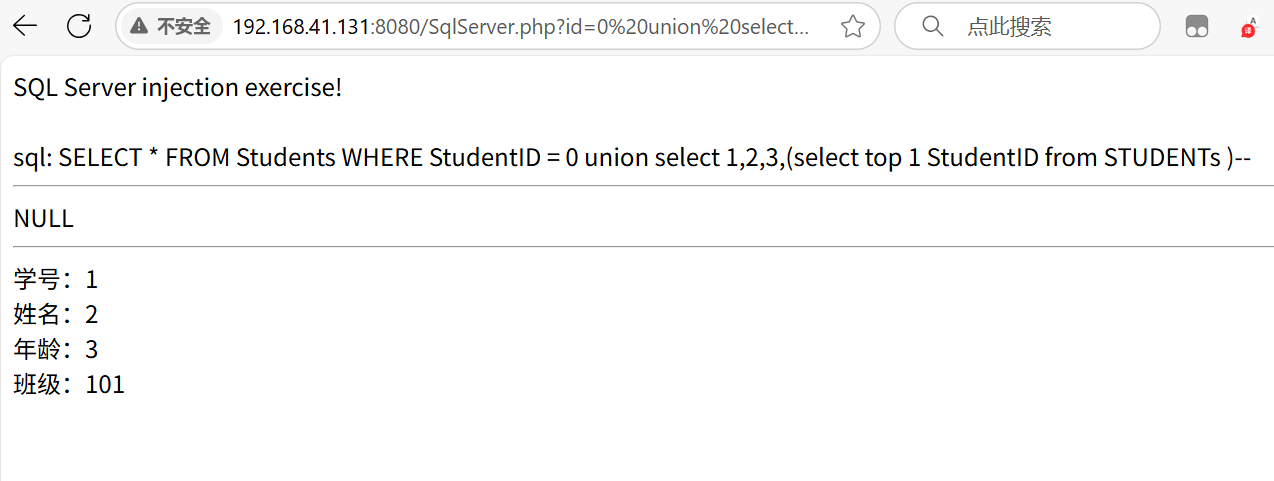
Task: Click the 班级：101 row
Action: 69,385
